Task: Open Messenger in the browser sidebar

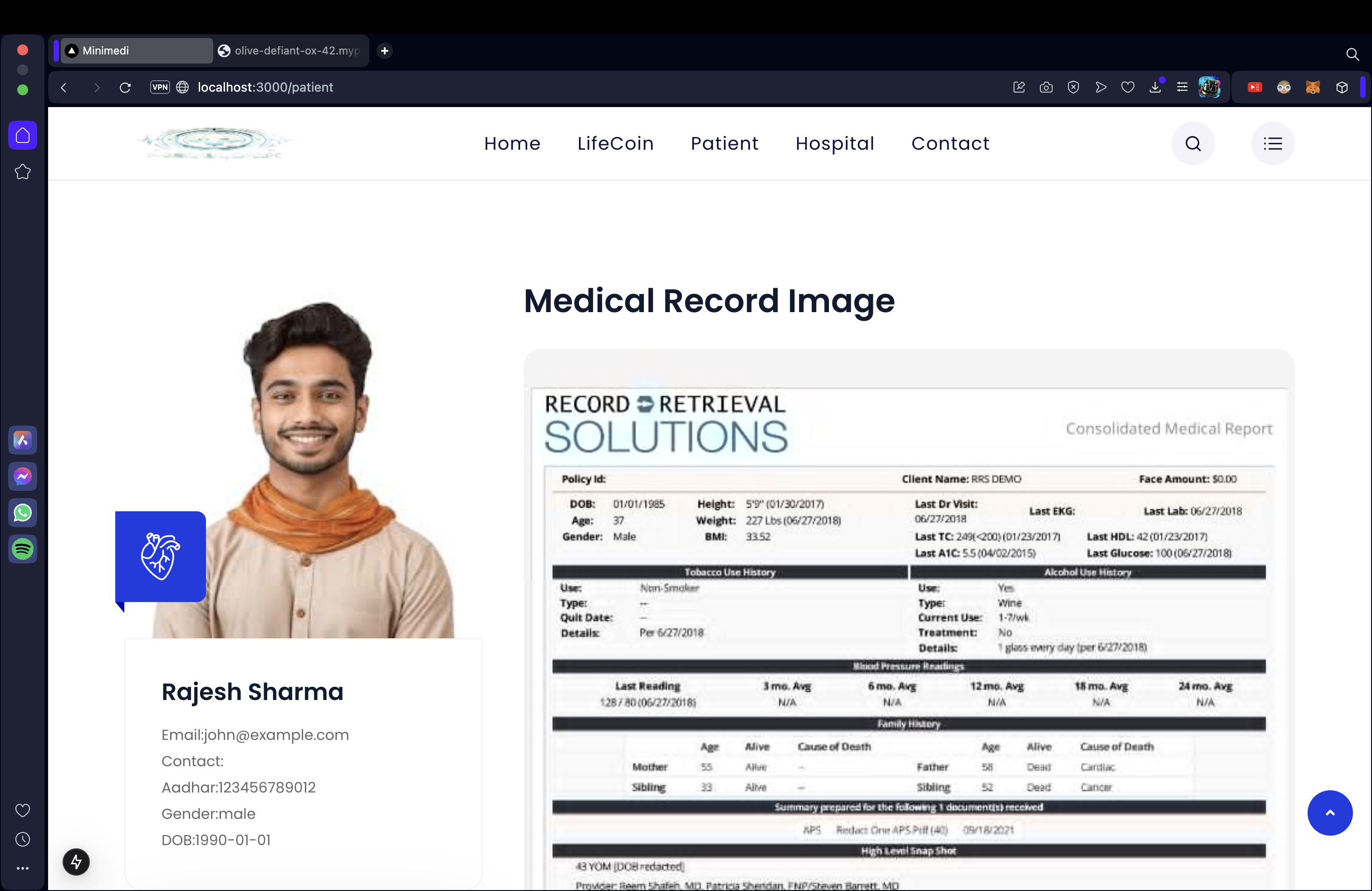Action: coord(23,476)
